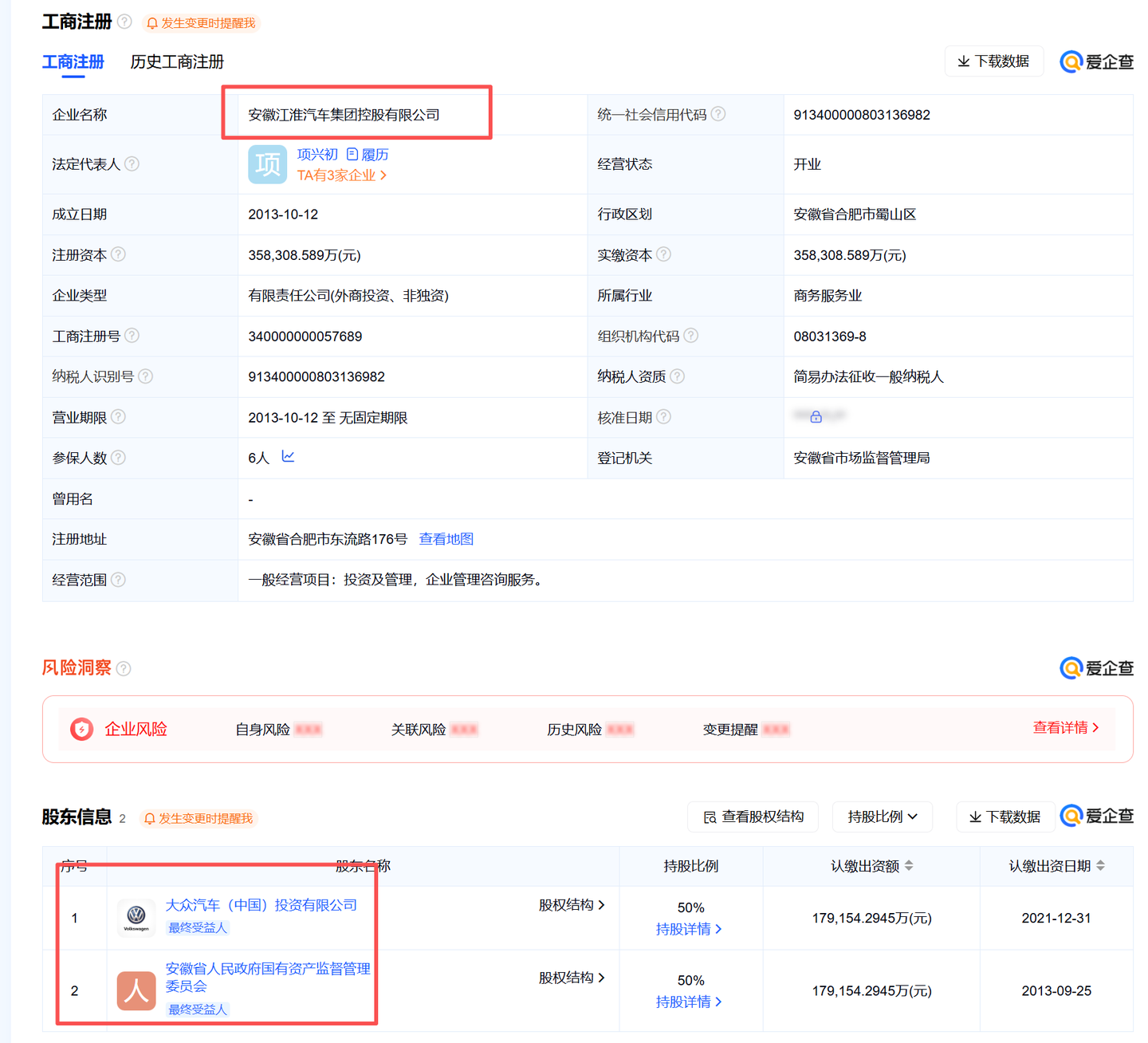
Task: Click registration authority 安徽省市场监督管理局
Action: pyautogui.click(x=862, y=458)
